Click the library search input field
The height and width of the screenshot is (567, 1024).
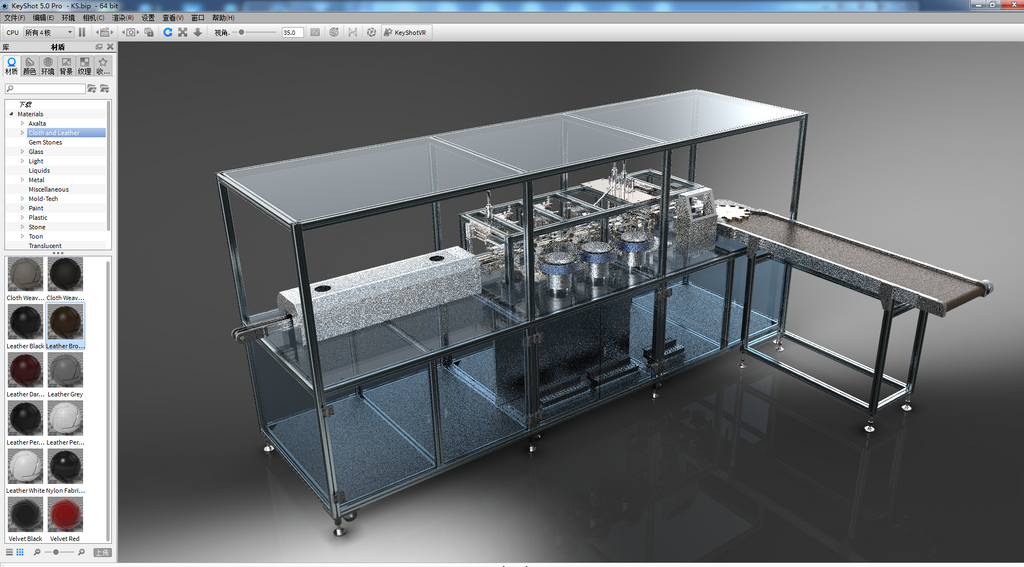click(x=46, y=88)
